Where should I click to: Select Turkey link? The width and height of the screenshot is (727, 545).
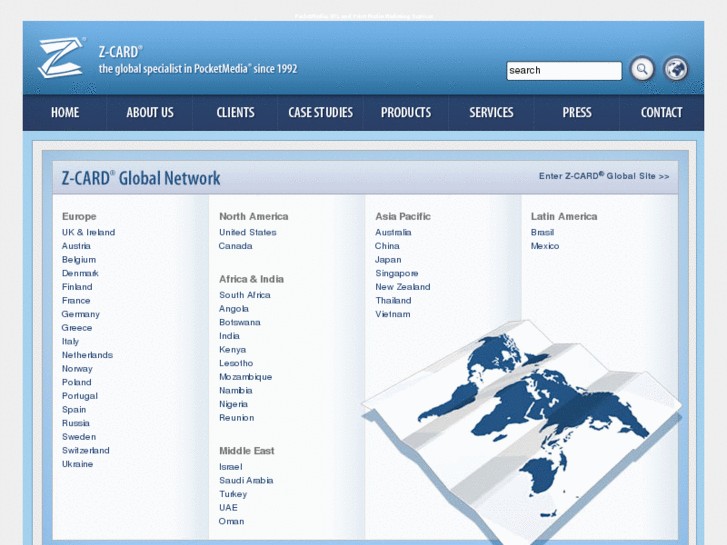233,494
